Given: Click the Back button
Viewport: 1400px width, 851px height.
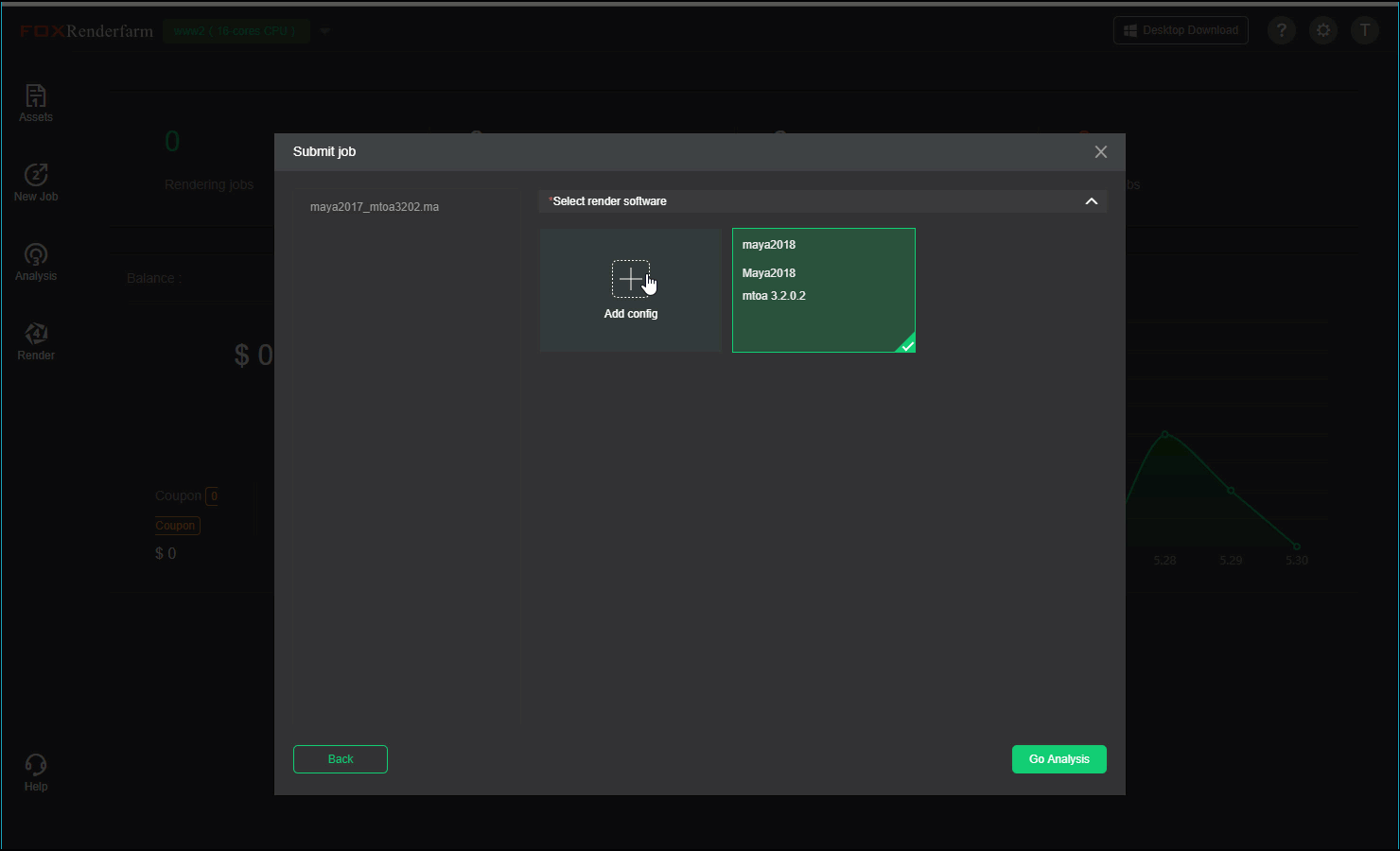Looking at the screenshot, I should point(341,759).
